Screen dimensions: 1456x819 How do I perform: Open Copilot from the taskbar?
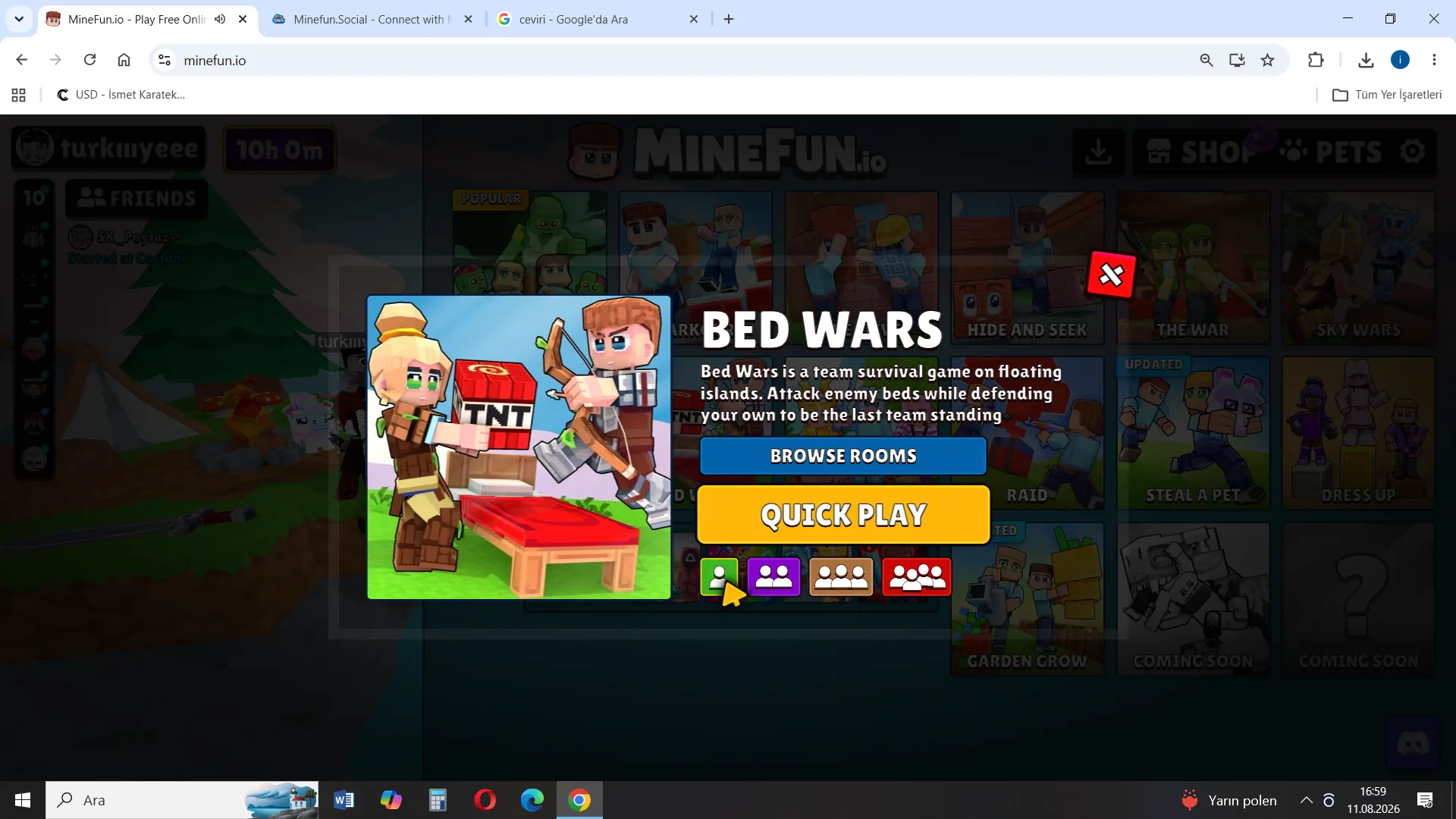391,800
